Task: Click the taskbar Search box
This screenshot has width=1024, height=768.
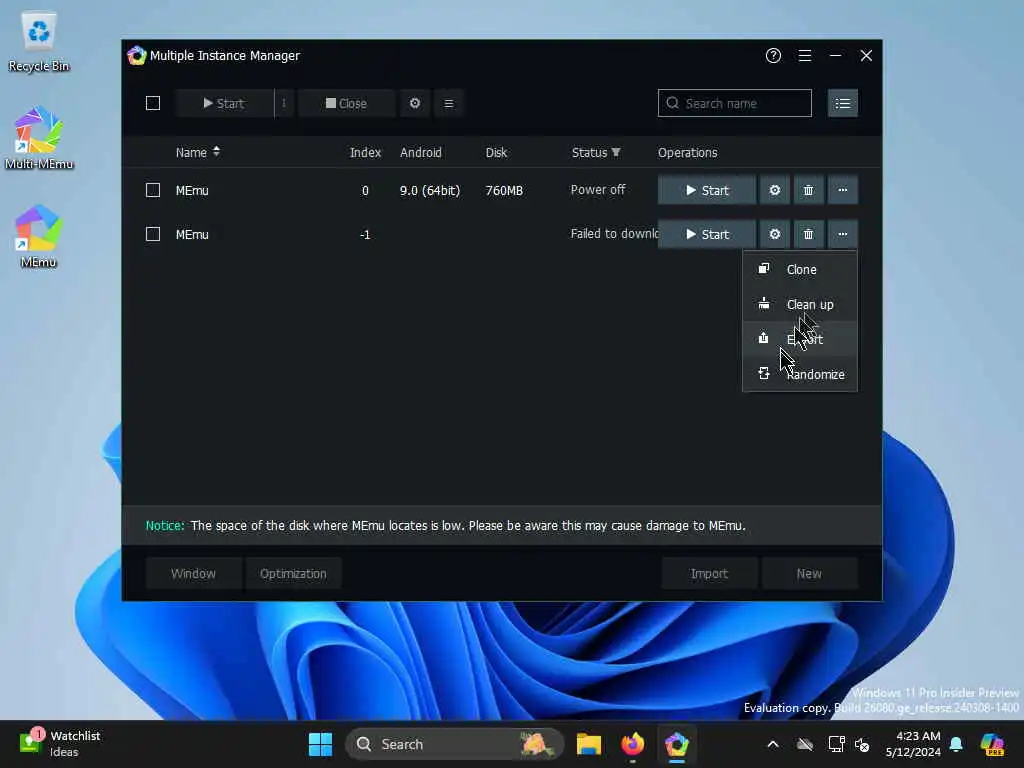Action: click(x=455, y=744)
